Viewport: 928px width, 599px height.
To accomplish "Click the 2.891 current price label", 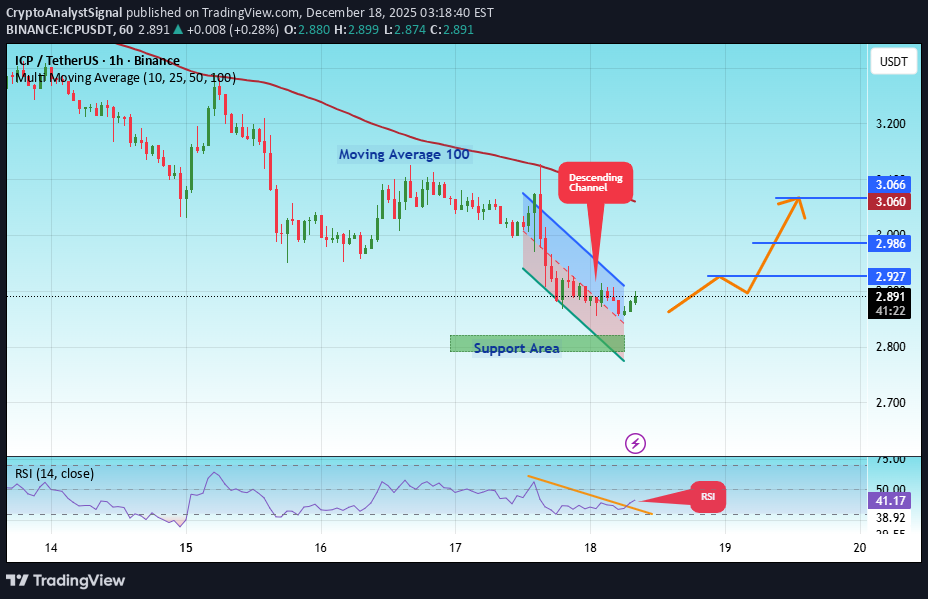I will (x=889, y=296).
